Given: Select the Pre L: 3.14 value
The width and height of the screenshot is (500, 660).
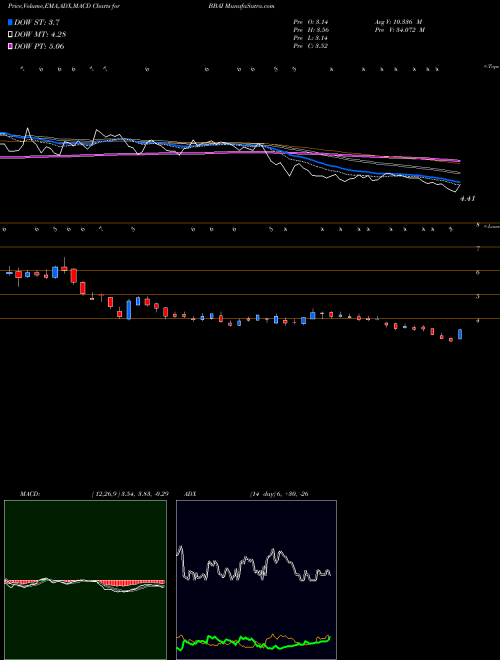Looking at the screenshot, I should pos(311,38).
